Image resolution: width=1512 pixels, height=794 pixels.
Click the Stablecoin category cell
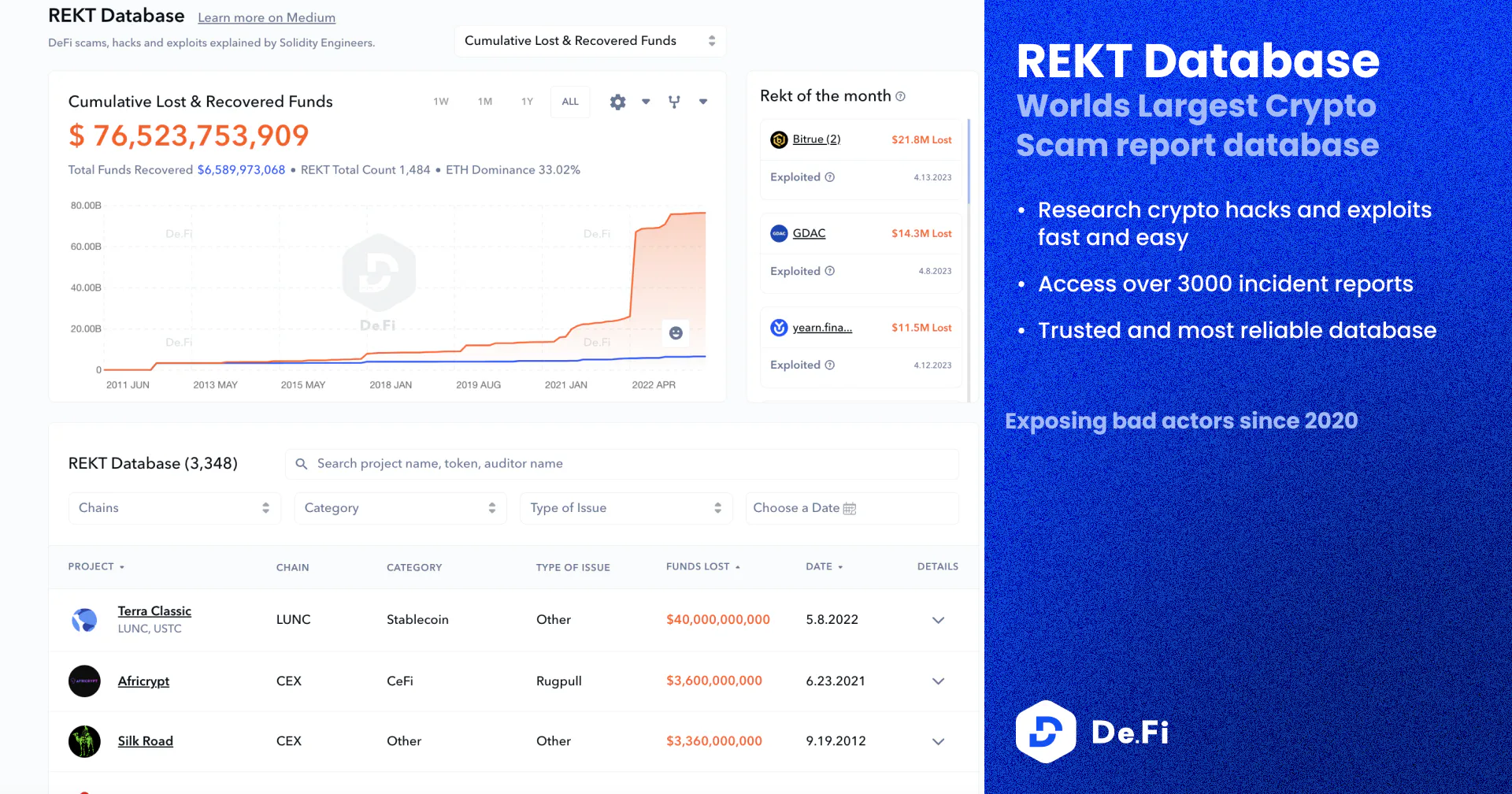tap(417, 620)
